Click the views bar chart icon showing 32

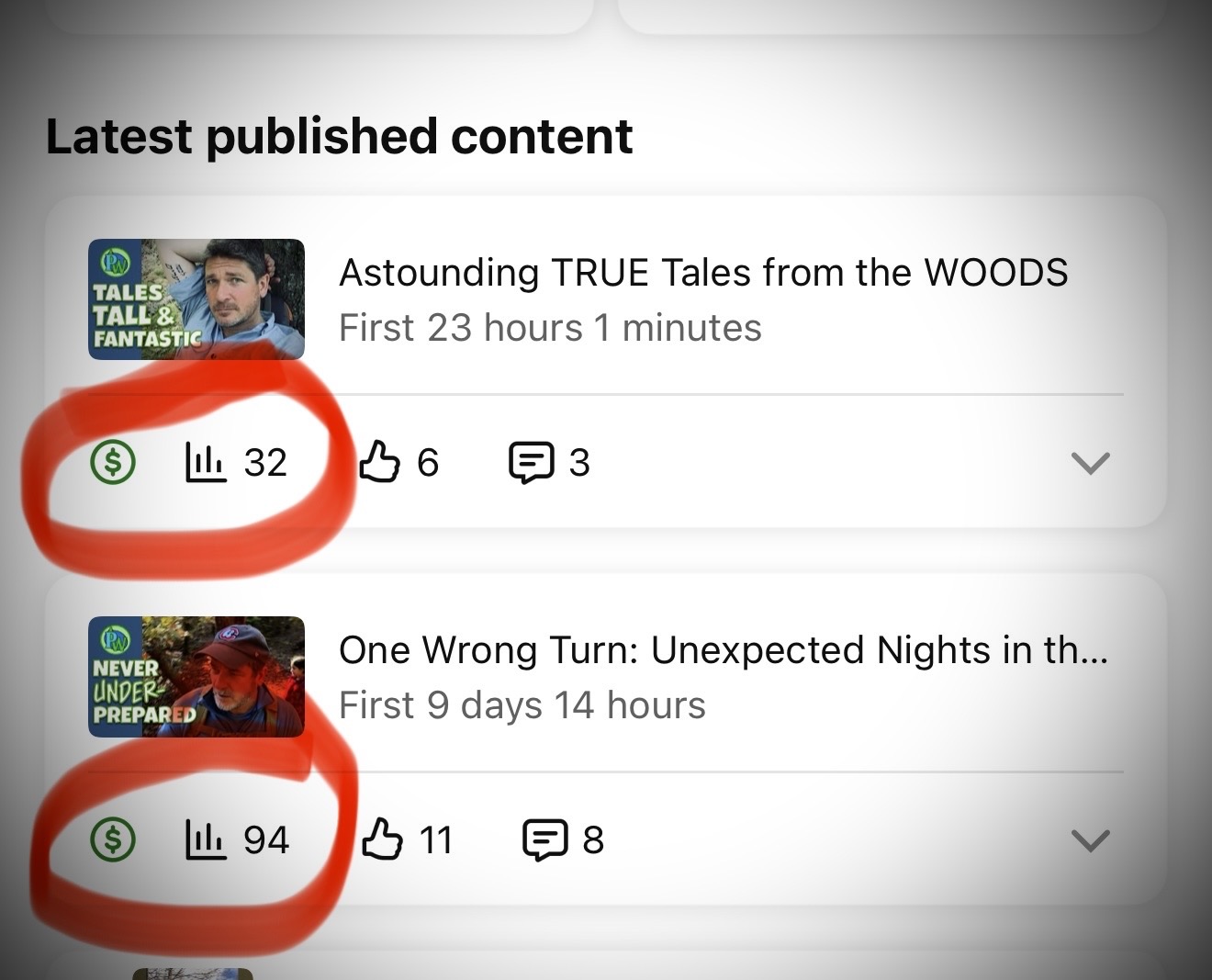[206, 462]
